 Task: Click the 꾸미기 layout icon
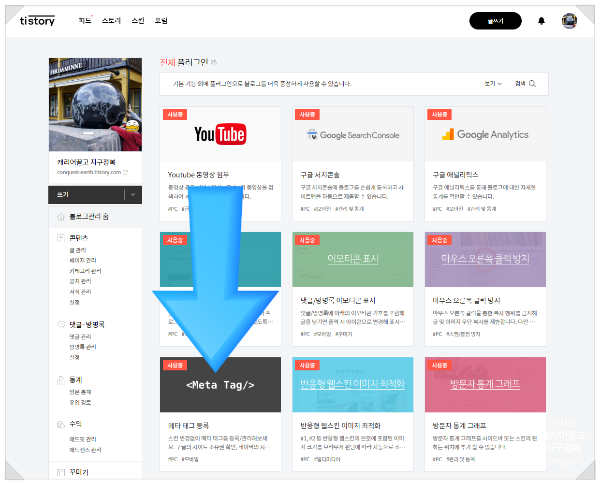coord(60,473)
